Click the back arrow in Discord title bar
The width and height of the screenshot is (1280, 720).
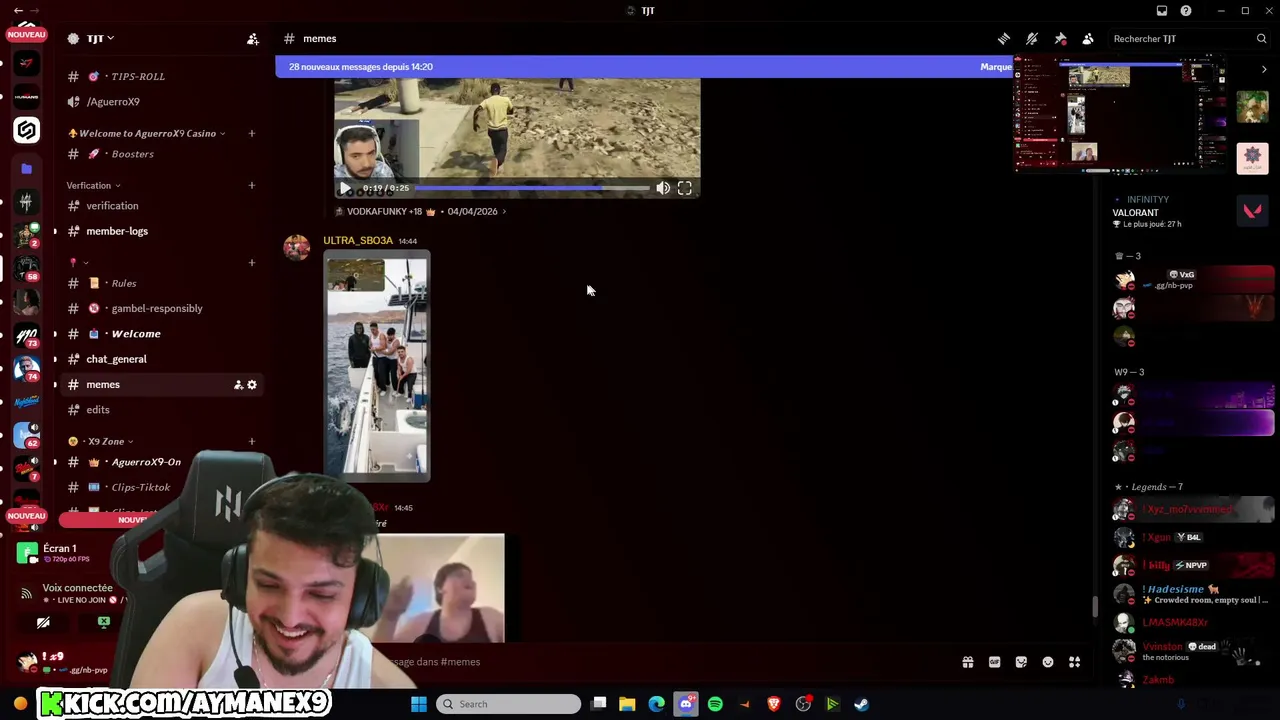[x=18, y=11]
